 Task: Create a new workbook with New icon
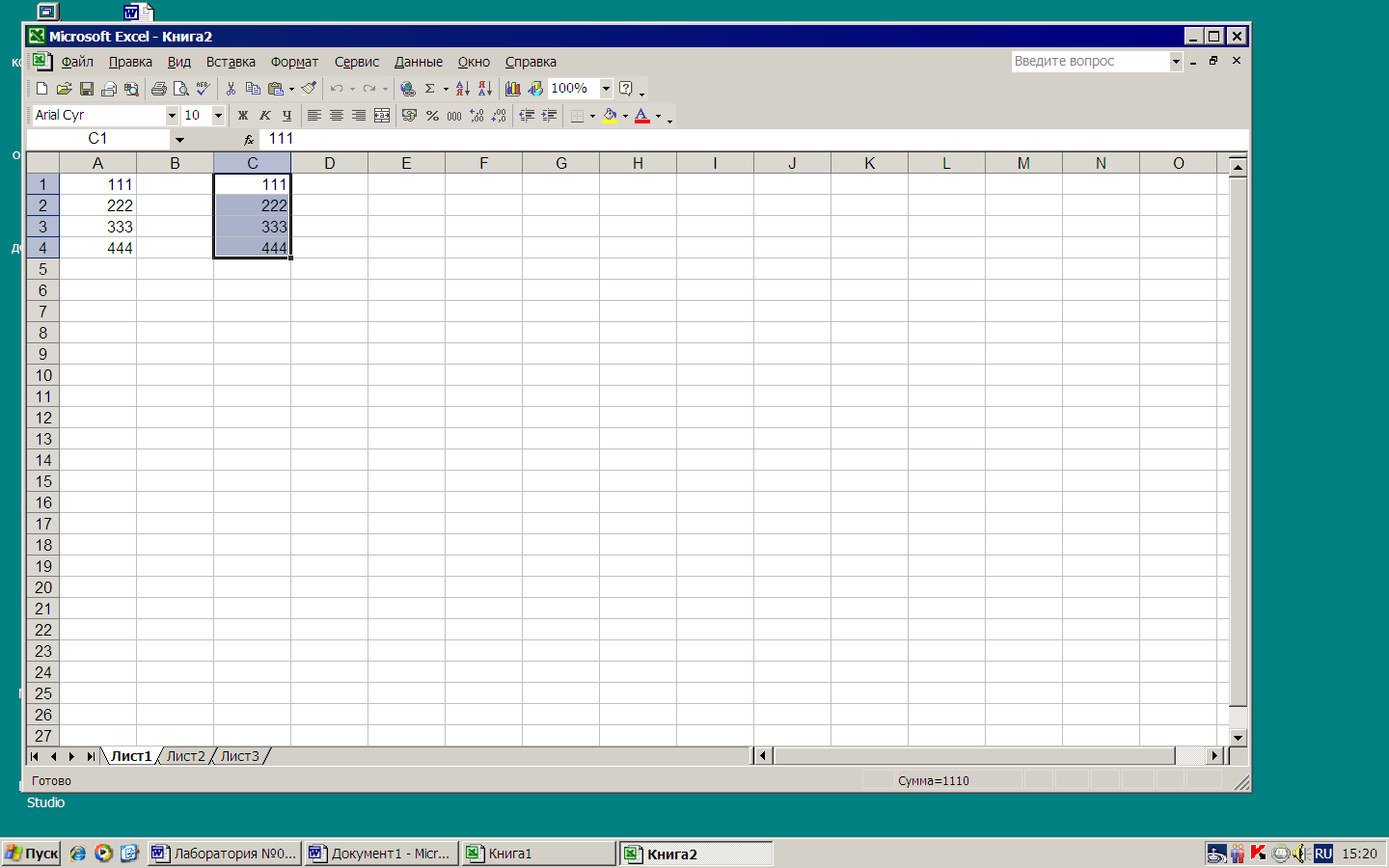pos(41,89)
